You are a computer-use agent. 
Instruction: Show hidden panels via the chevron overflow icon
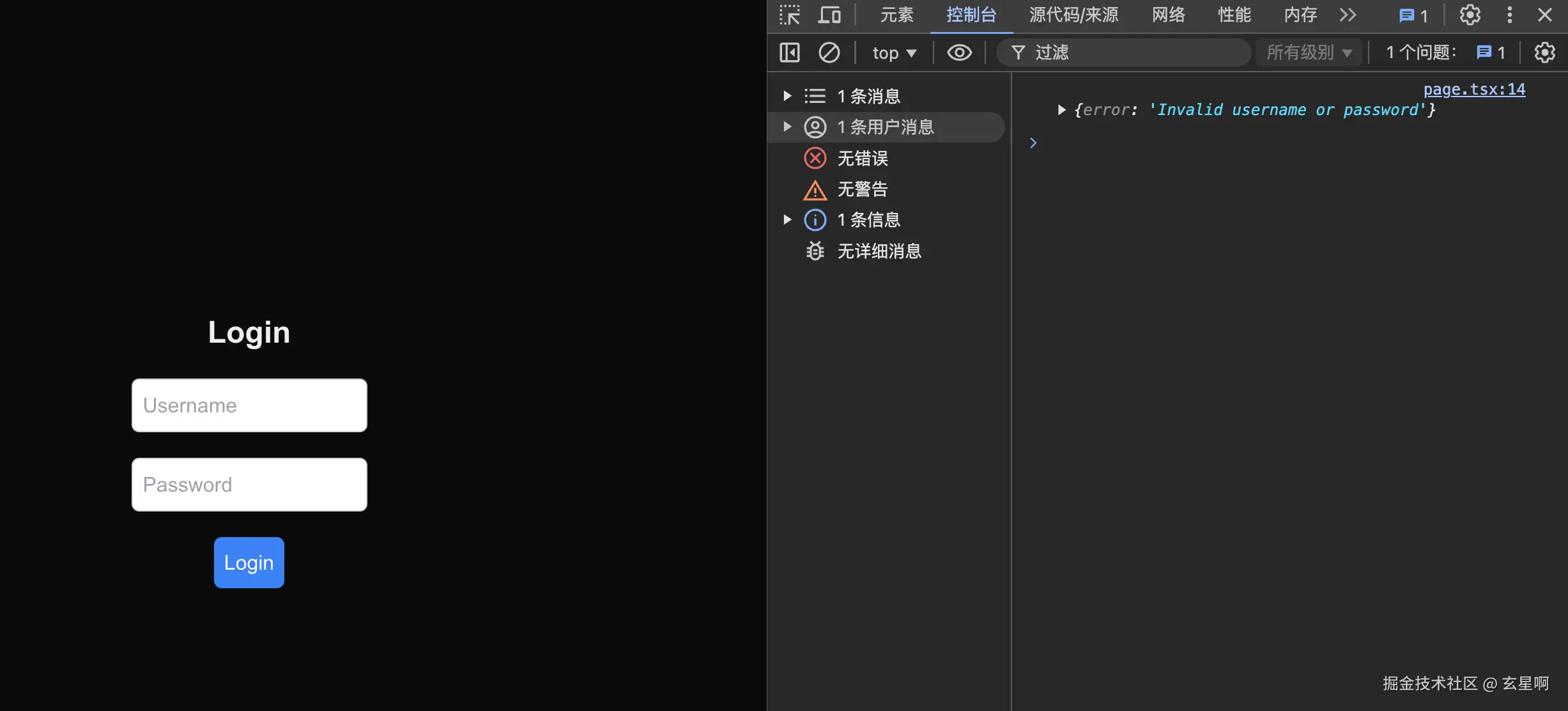point(1347,15)
